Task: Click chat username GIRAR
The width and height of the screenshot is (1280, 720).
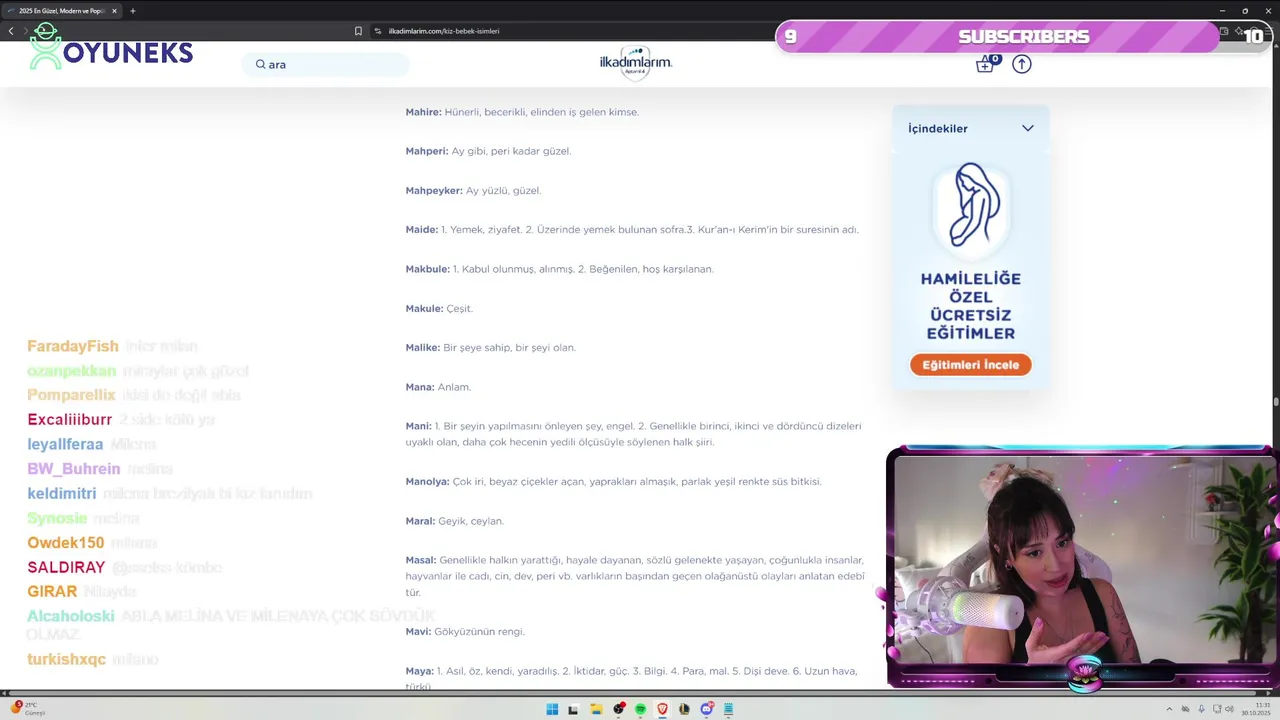Action: pyautogui.click(x=52, y=592)
